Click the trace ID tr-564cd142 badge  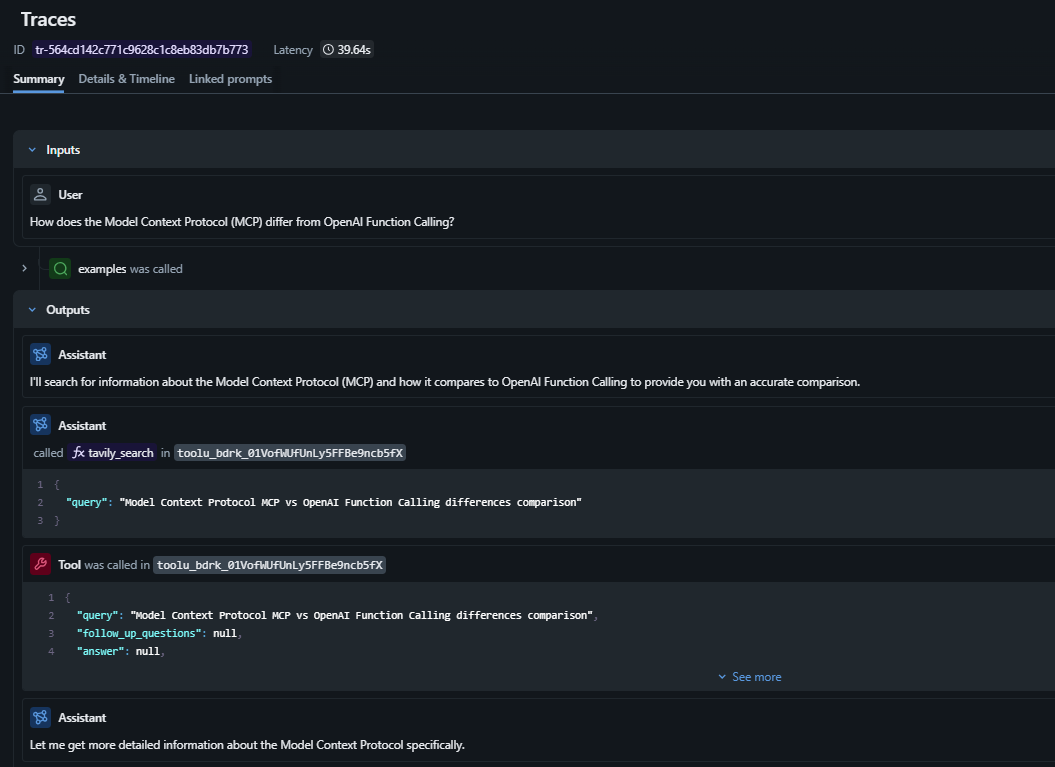point(141,50)
